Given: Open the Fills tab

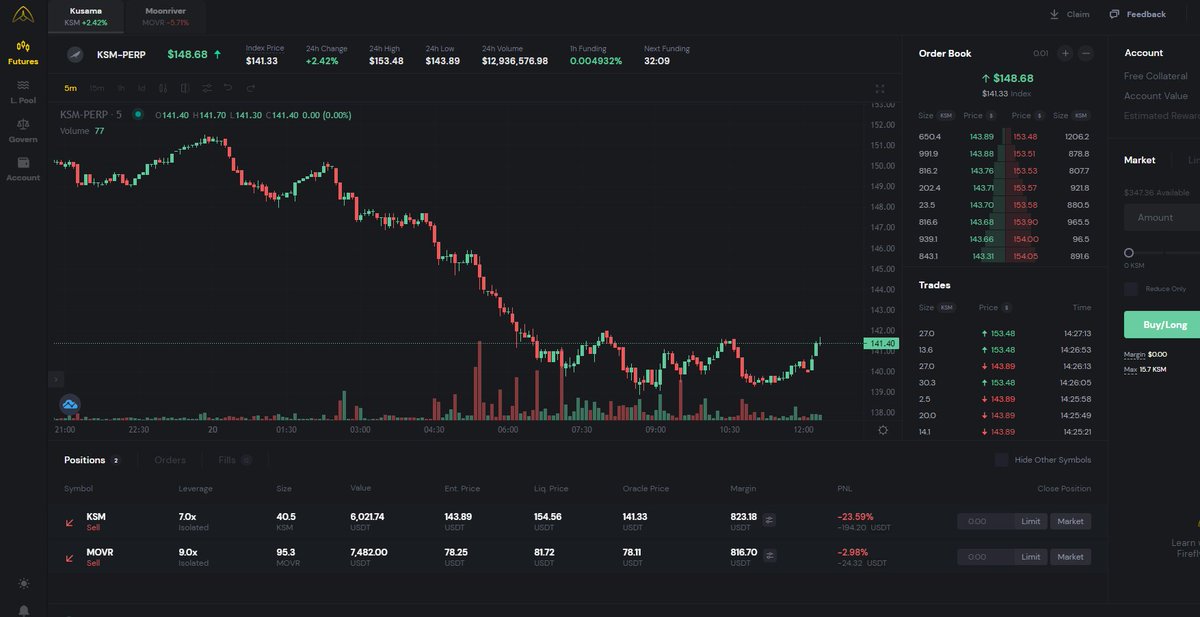Looking at the screenshot, I should pos(234,460).
